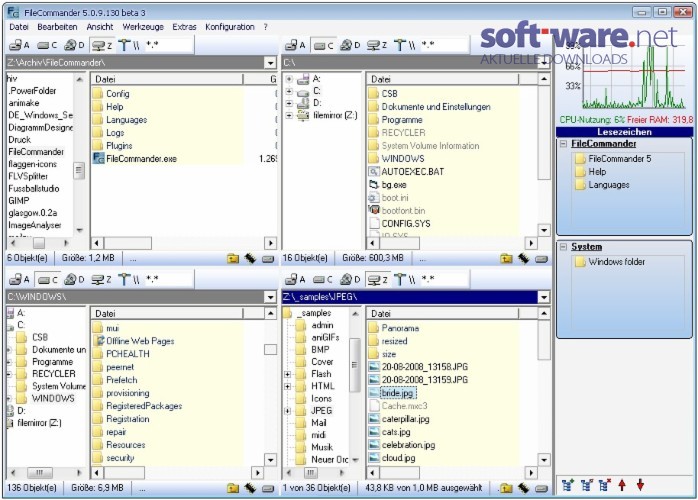Open path dropdown of Z:\_samples\JPEG\ panel

coord(544,297)
